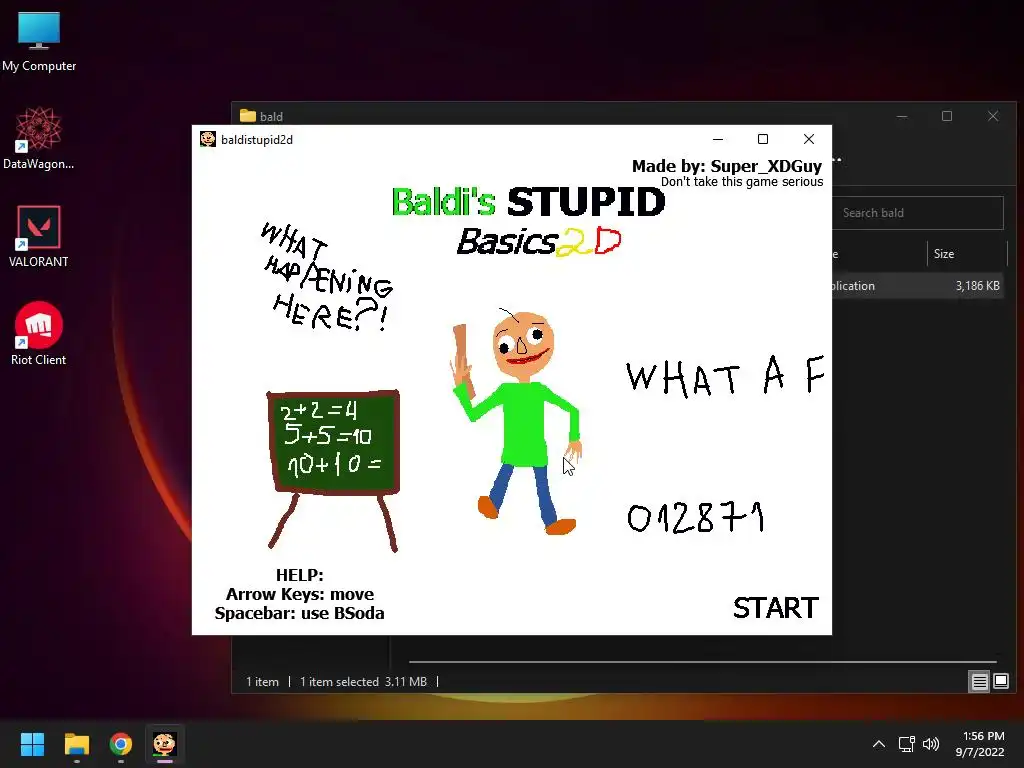Maximize the bald Explorer window

coord(947,116)
